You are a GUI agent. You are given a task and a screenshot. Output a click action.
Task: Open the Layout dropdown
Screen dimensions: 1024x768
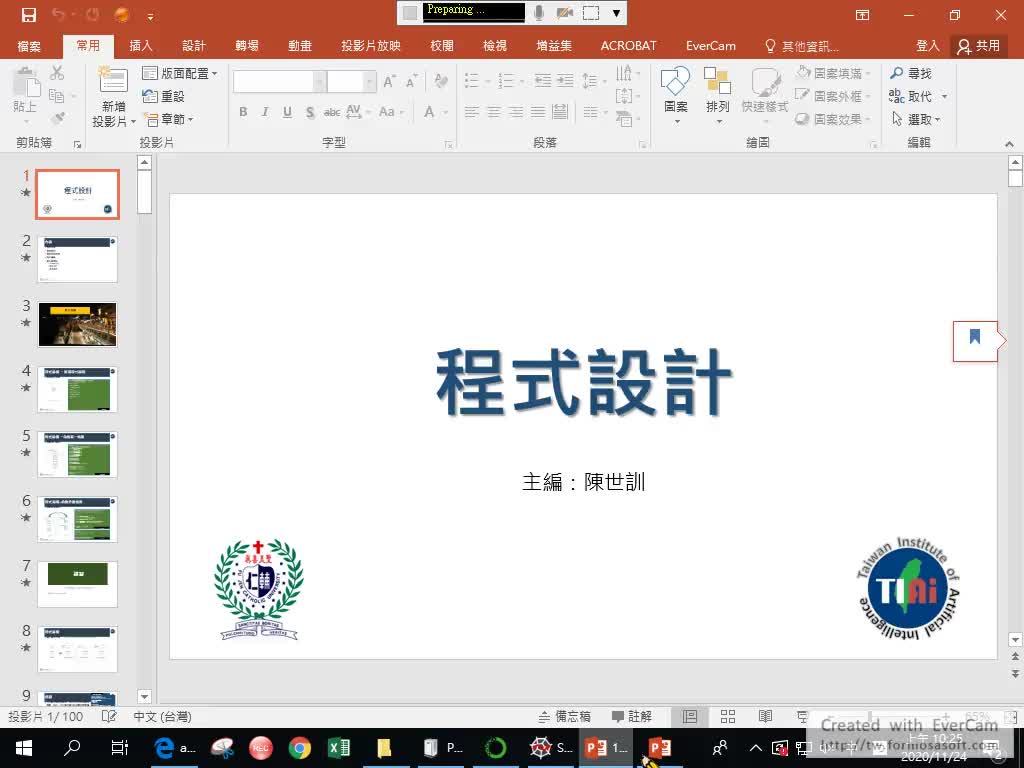pos(180,73)
